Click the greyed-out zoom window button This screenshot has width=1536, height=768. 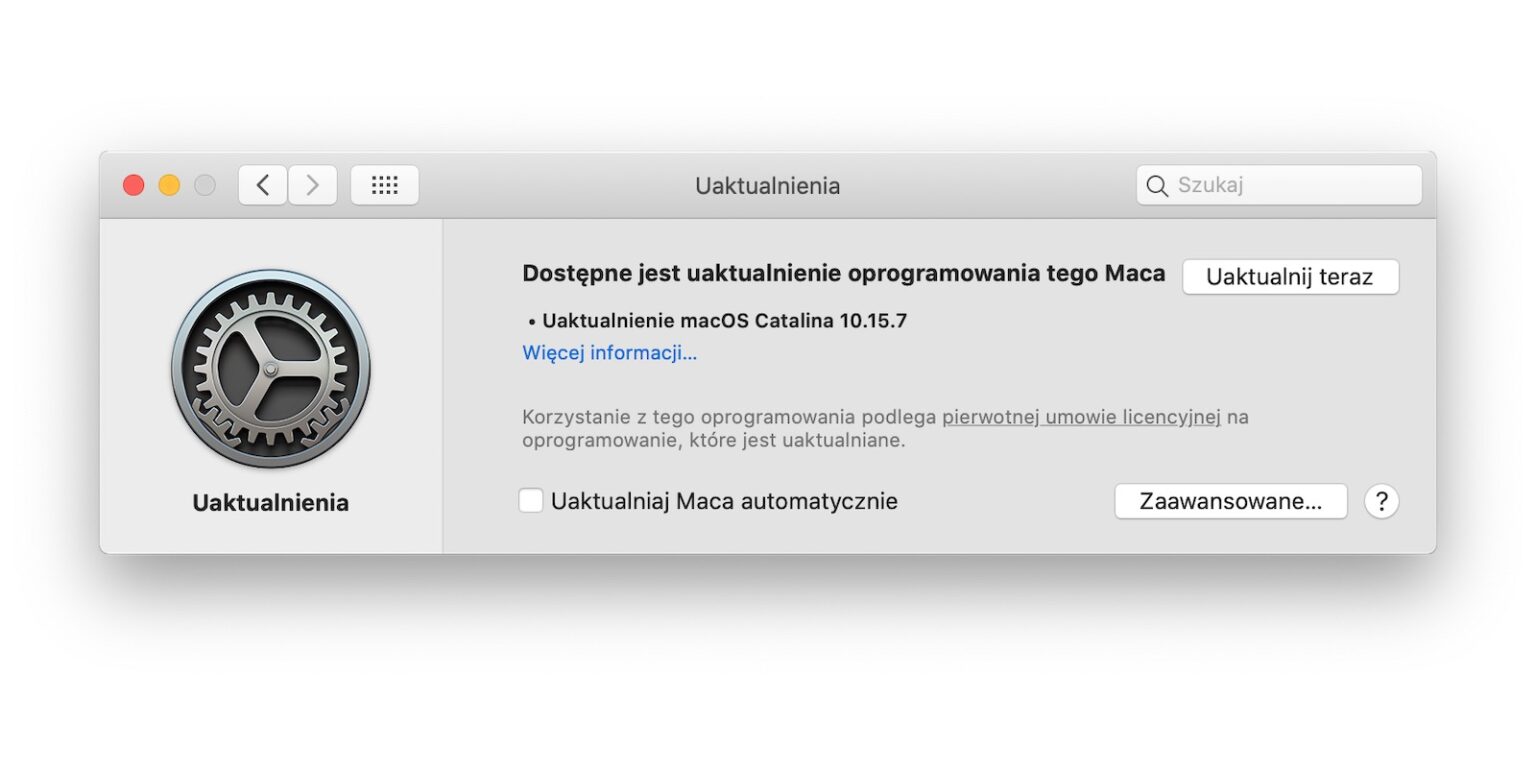click(205, 185)
